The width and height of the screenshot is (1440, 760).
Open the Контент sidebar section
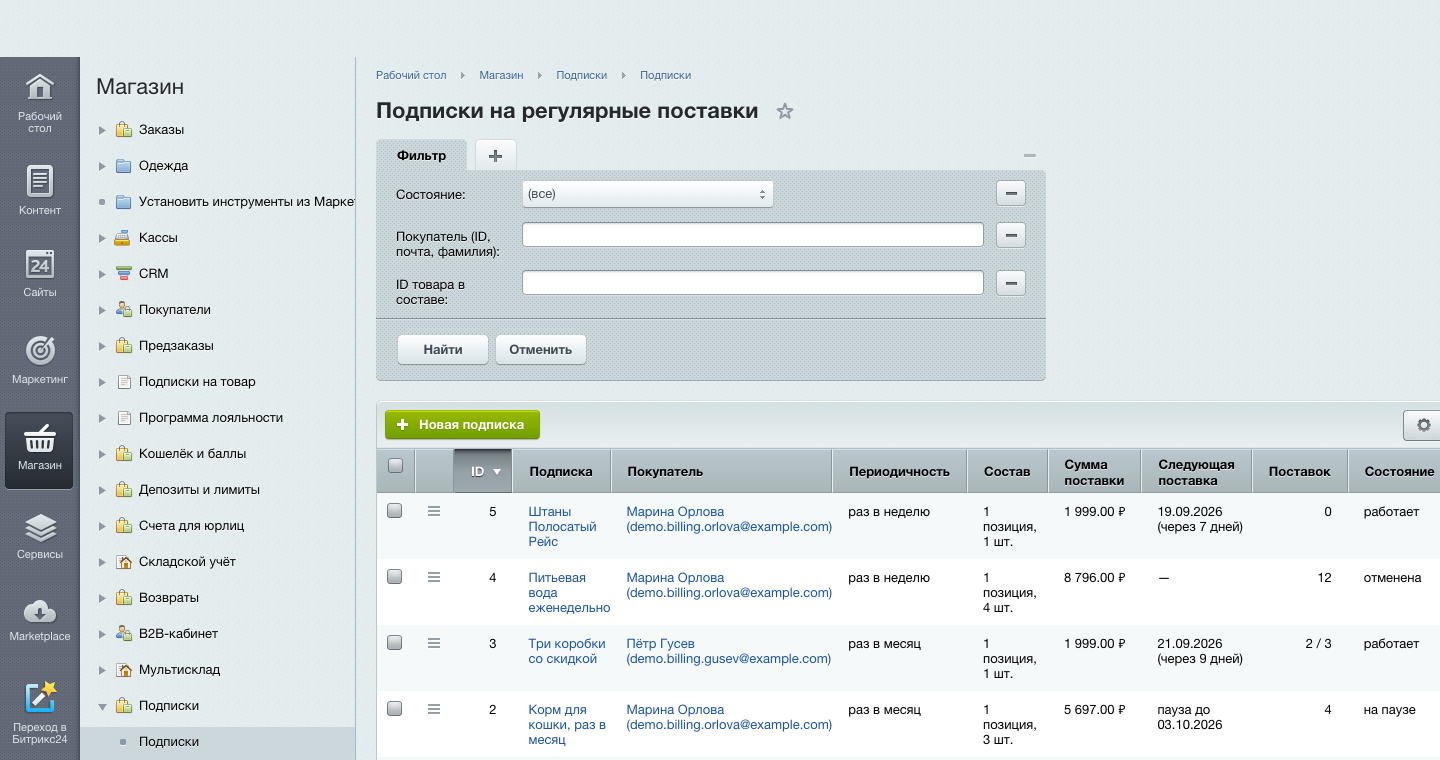tap(39, 190)
